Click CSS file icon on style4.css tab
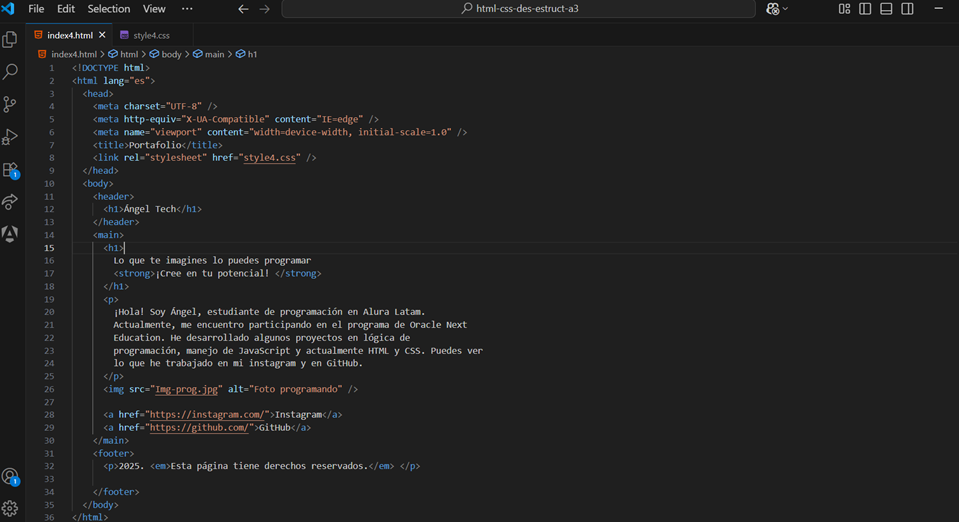The width and height of the screenshot is (959, 522). 124,35
